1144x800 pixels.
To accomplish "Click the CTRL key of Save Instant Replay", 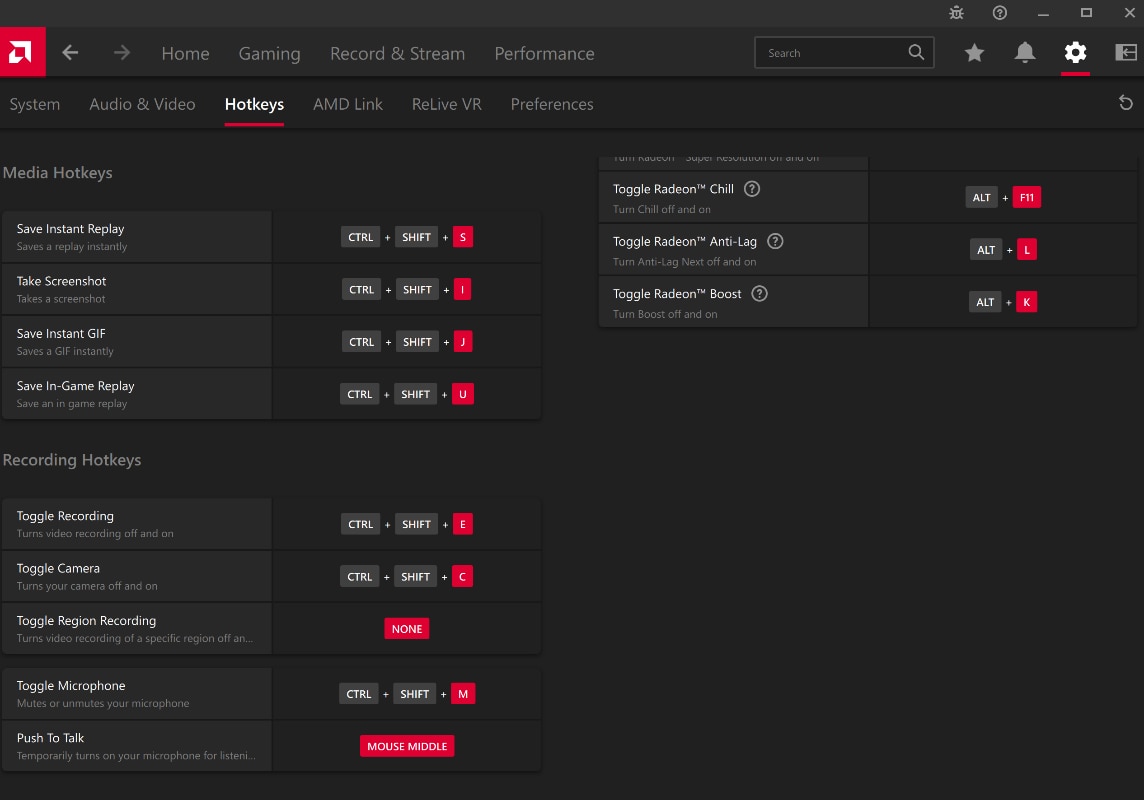I will [360, 237].
